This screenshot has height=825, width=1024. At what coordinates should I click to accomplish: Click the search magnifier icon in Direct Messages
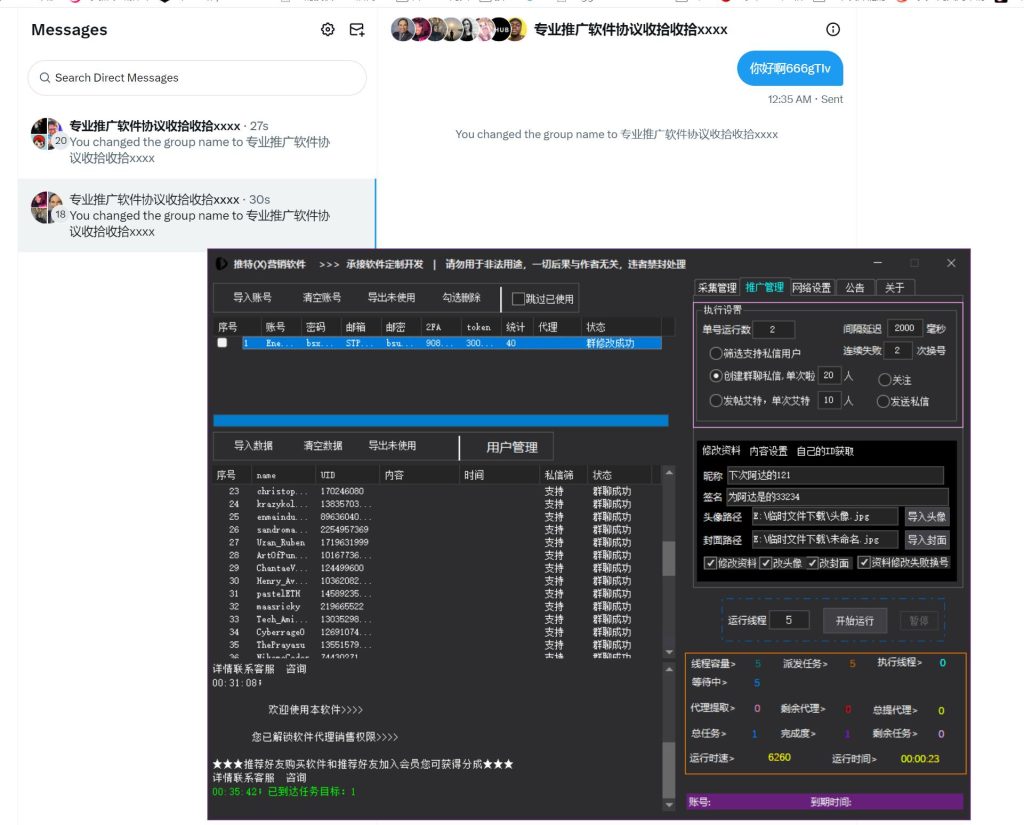pos(44,78)
